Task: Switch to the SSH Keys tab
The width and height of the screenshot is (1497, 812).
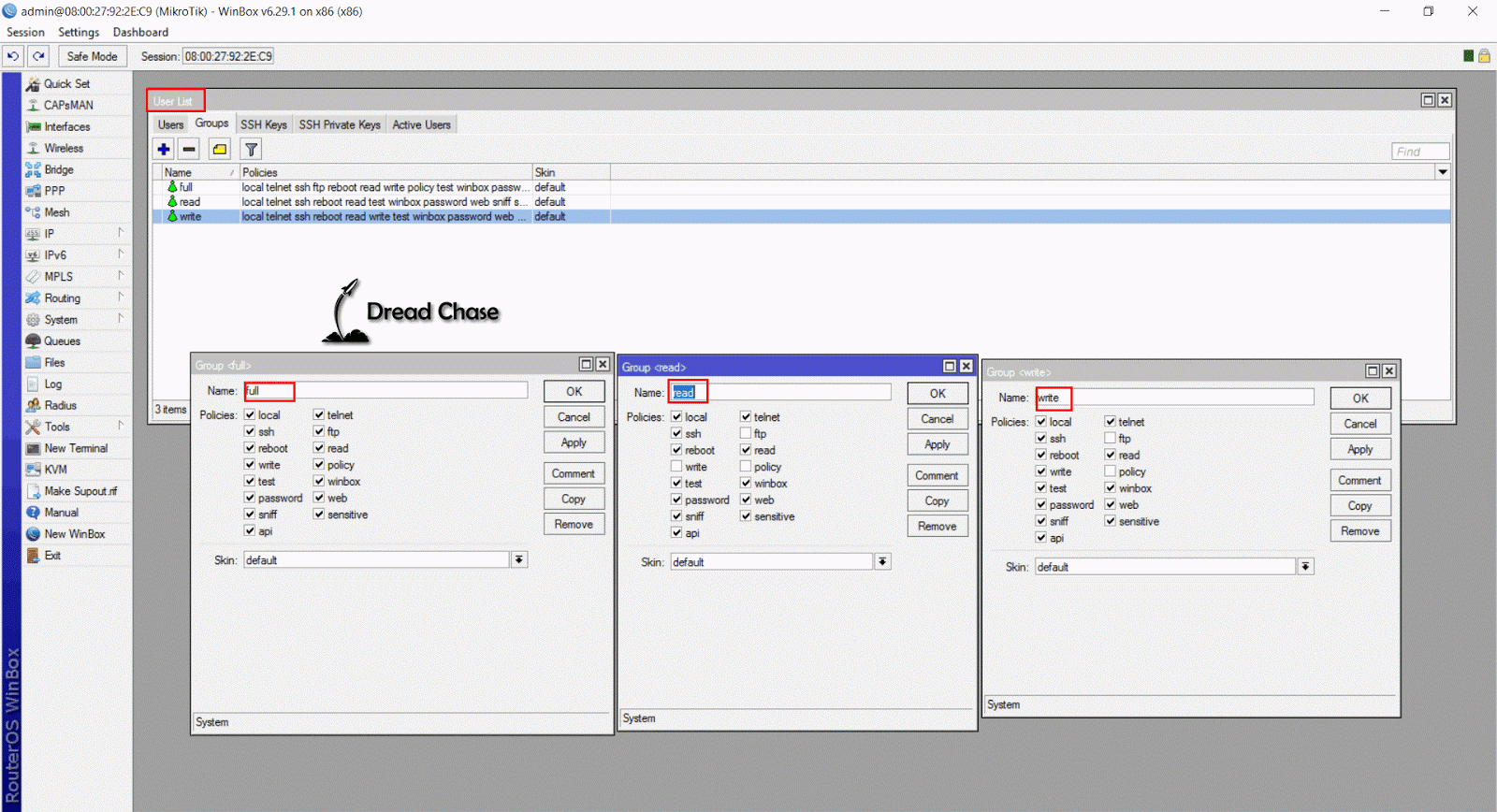Action: 264,124
